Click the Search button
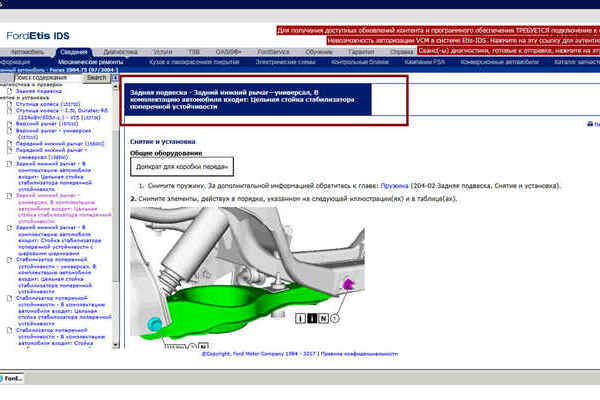The image size is (600, 400). [x=96, y=78]
